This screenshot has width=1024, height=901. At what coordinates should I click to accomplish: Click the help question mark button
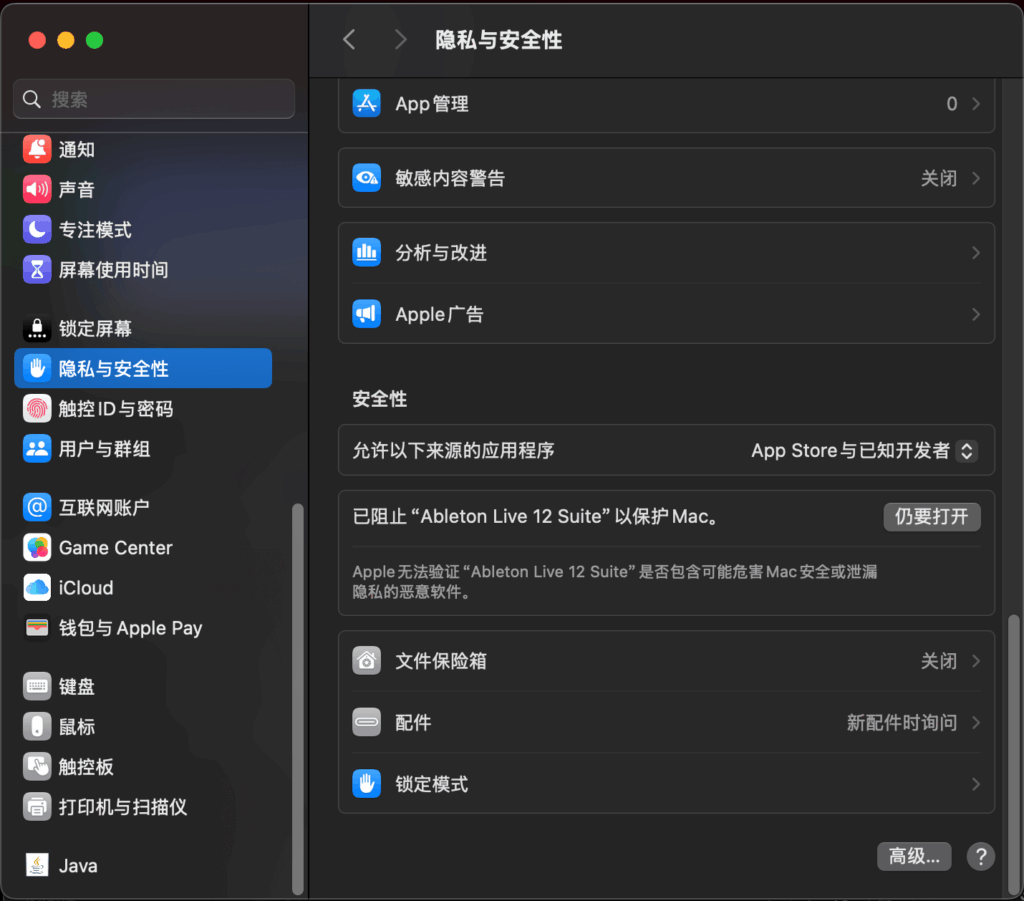[x=981, y=856]
